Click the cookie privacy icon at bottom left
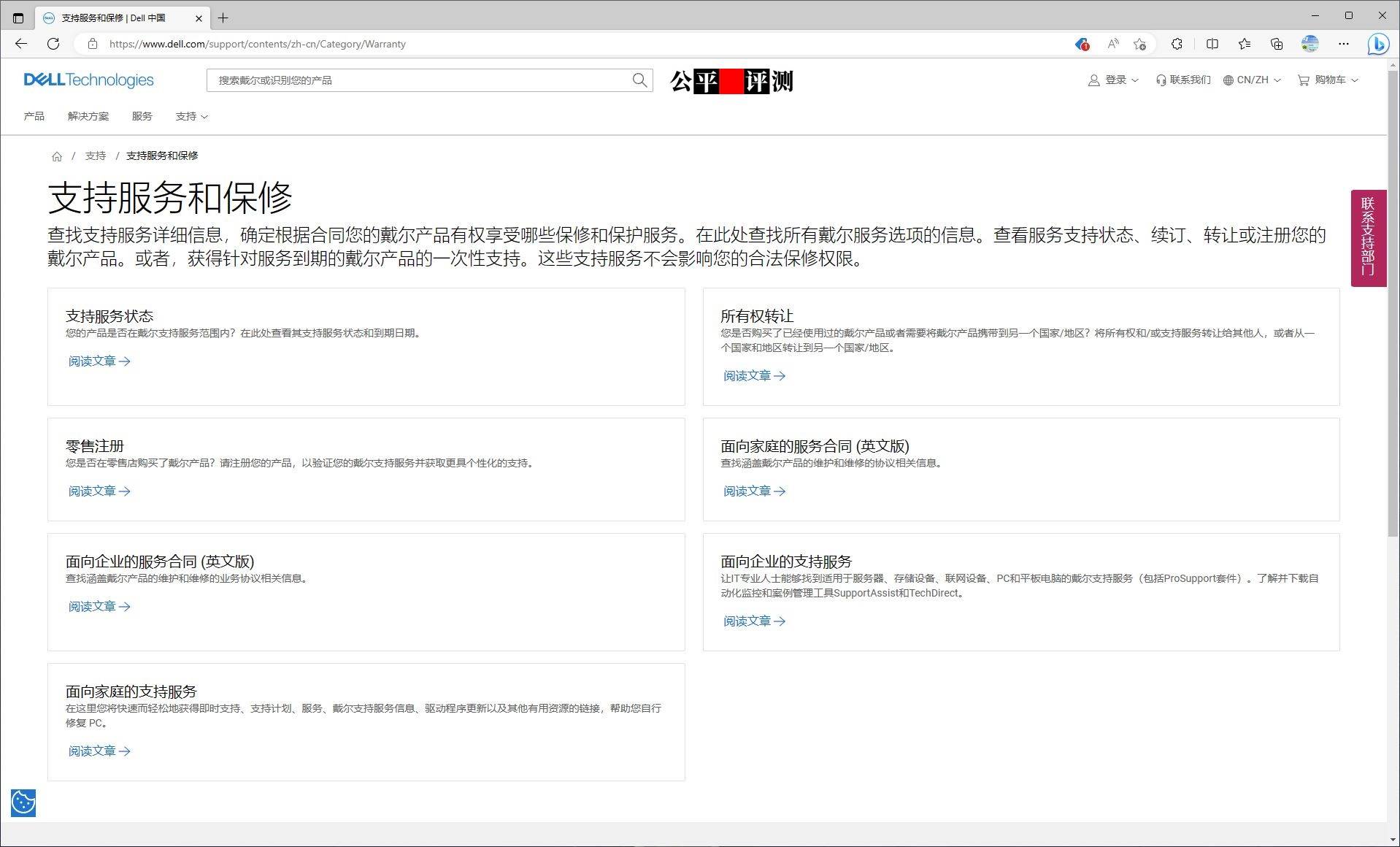The height and width of the screenshot is (847, 1400). tap(23, 802)
